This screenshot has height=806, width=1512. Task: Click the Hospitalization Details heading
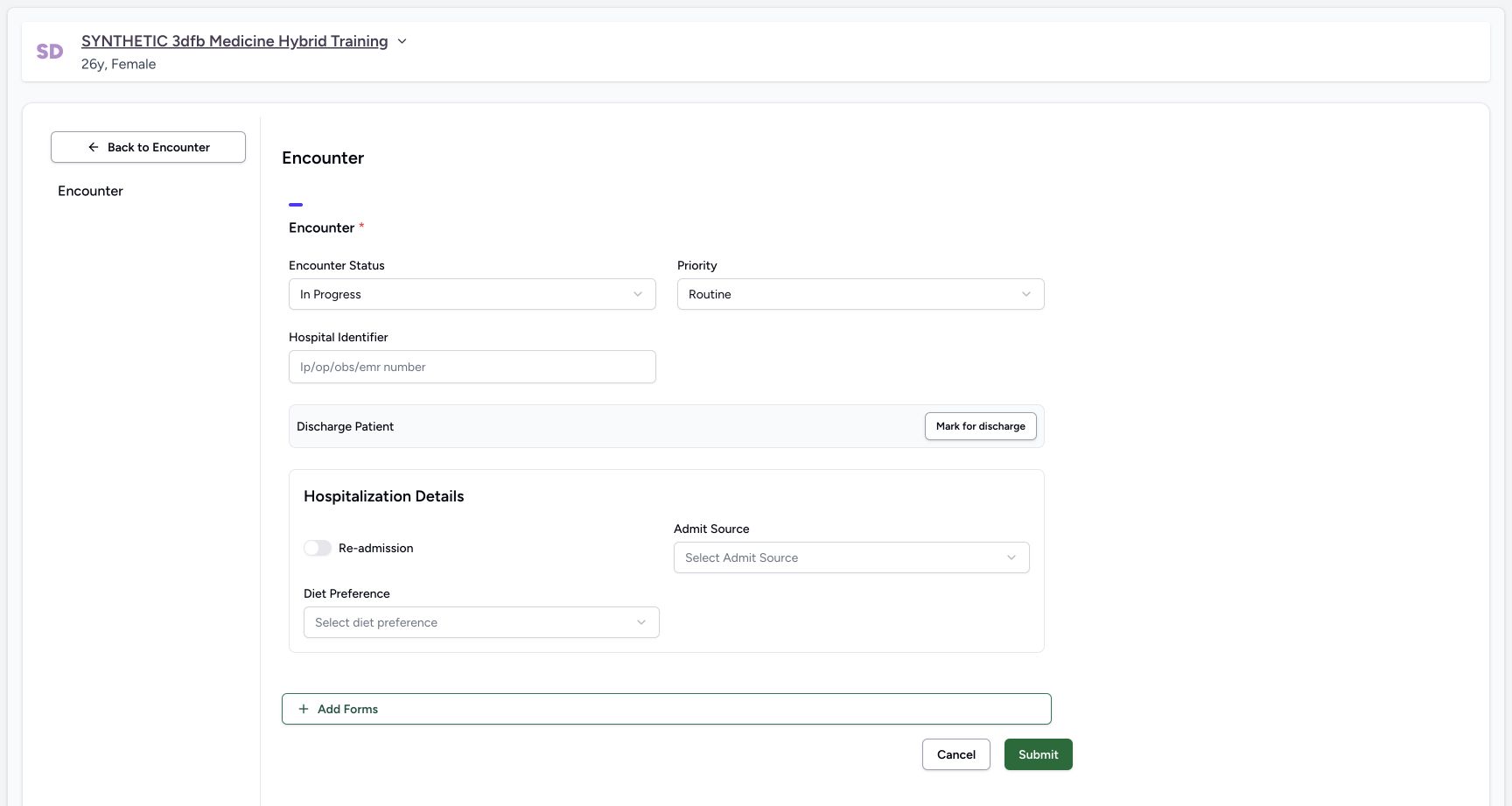click(384, 496)
